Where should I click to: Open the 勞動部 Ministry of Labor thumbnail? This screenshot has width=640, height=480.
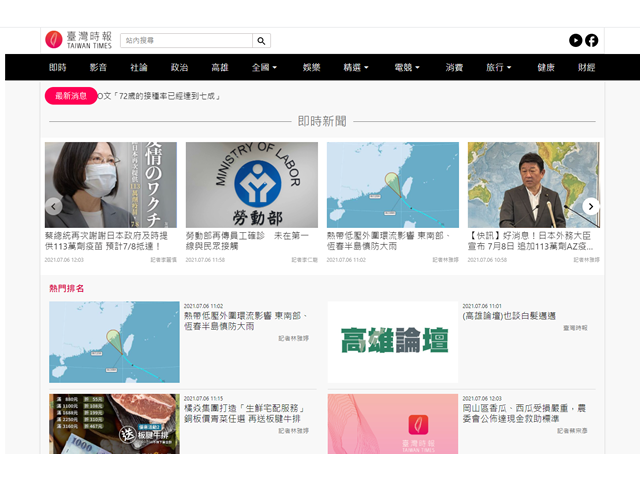[x=252, y=185]
